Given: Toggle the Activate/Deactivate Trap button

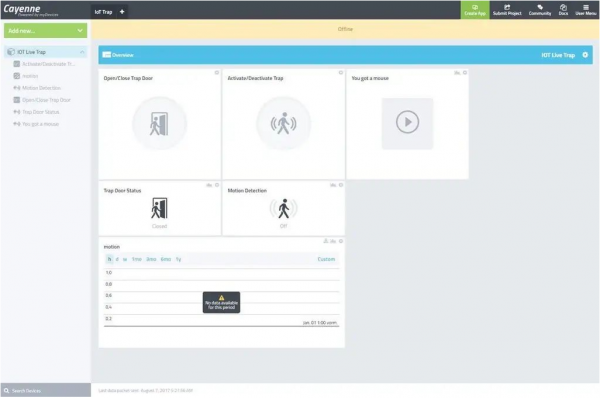Looking at the screenshot, I should coord(283,124).
